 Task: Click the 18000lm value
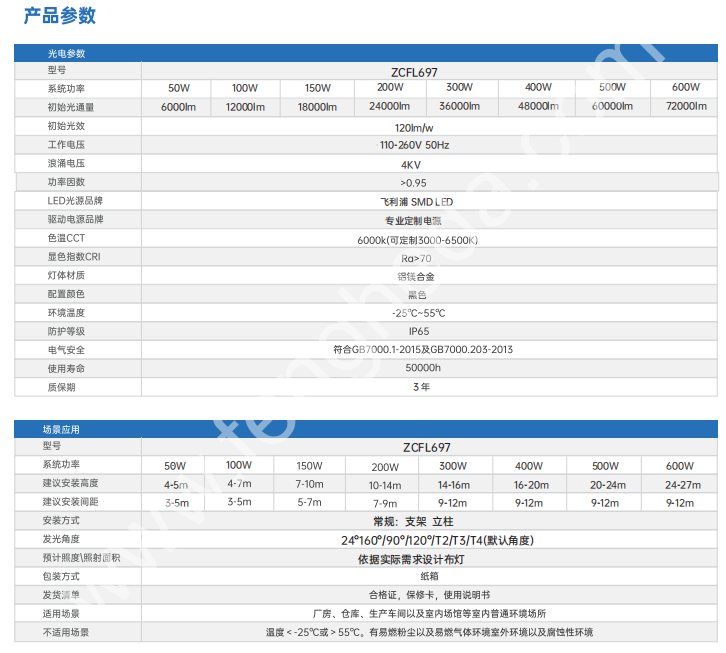[x=317, y=107]
